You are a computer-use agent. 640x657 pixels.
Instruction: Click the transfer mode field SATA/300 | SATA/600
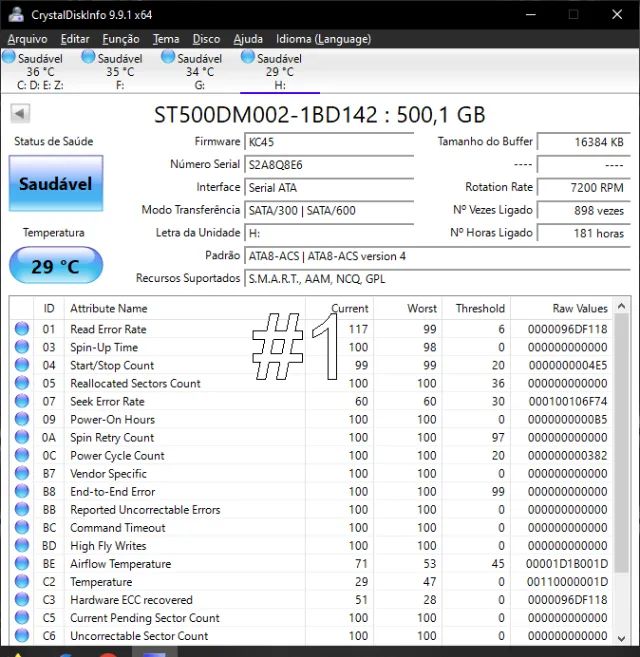pyautogui.click(x=329, y=210)
